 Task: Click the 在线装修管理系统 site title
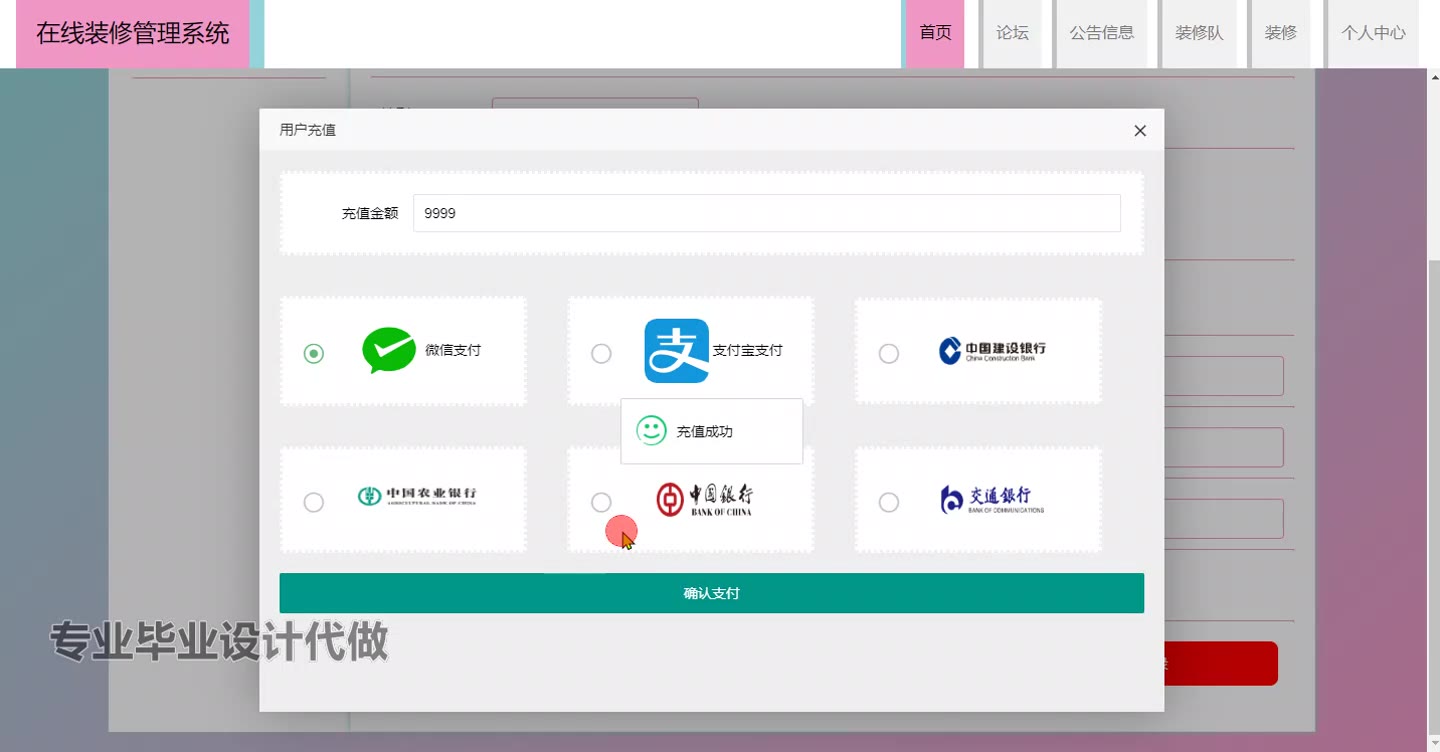coord(133,33)
